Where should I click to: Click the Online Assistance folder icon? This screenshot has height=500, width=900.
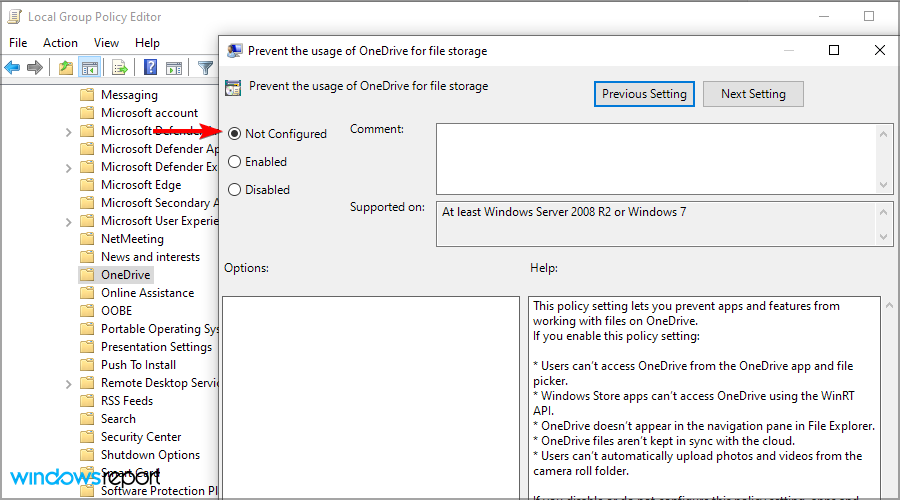pyautogui.click(x=87, y=293)
